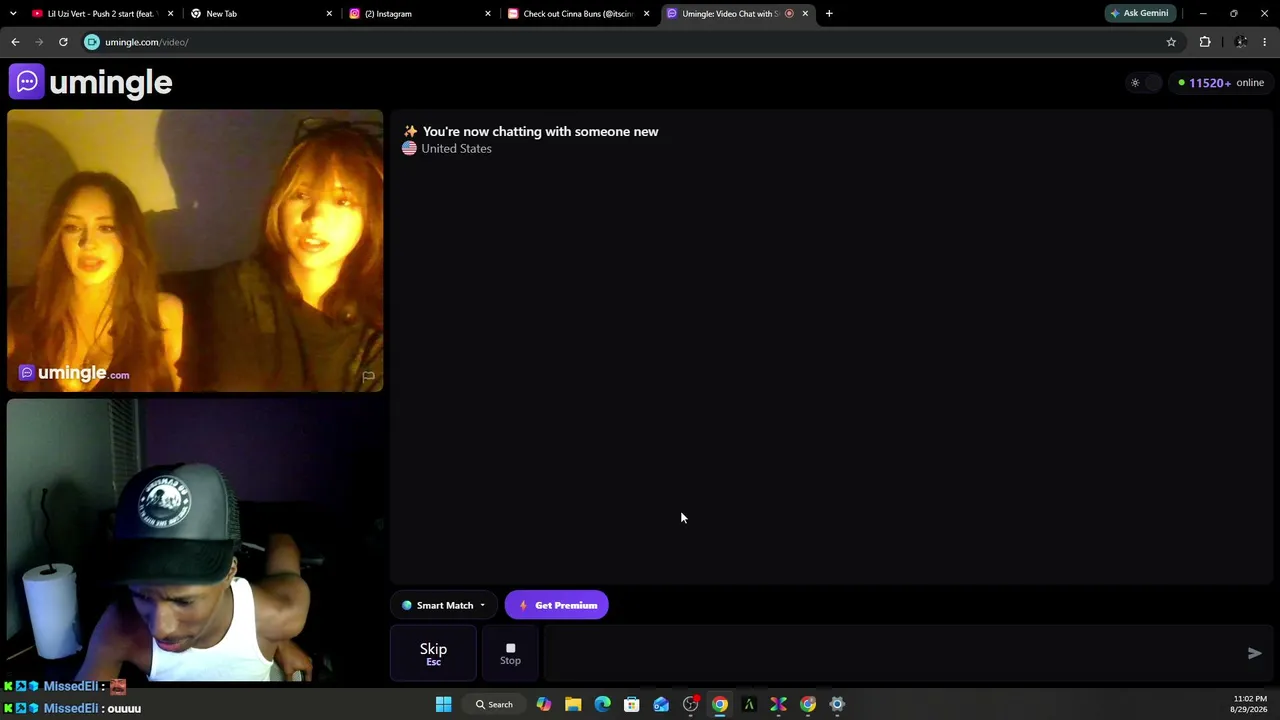View site information icon in address bar

pos(92,42)
